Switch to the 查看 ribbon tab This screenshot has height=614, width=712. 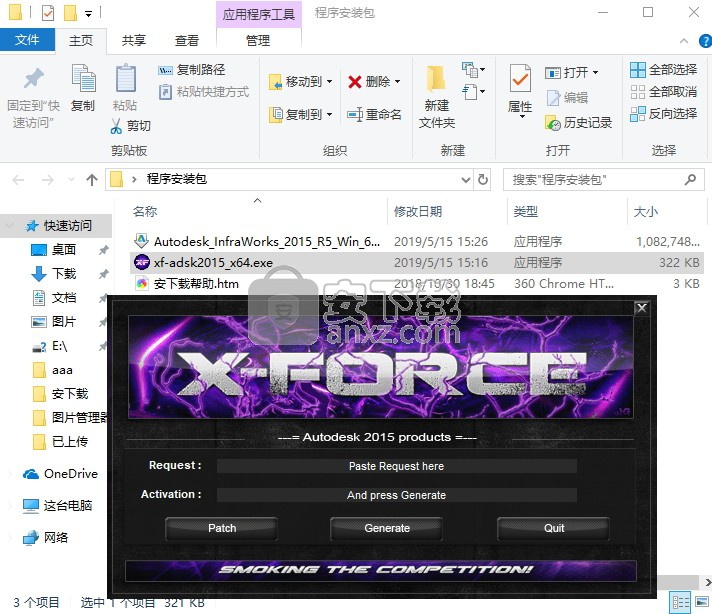[x=187, y=40]
